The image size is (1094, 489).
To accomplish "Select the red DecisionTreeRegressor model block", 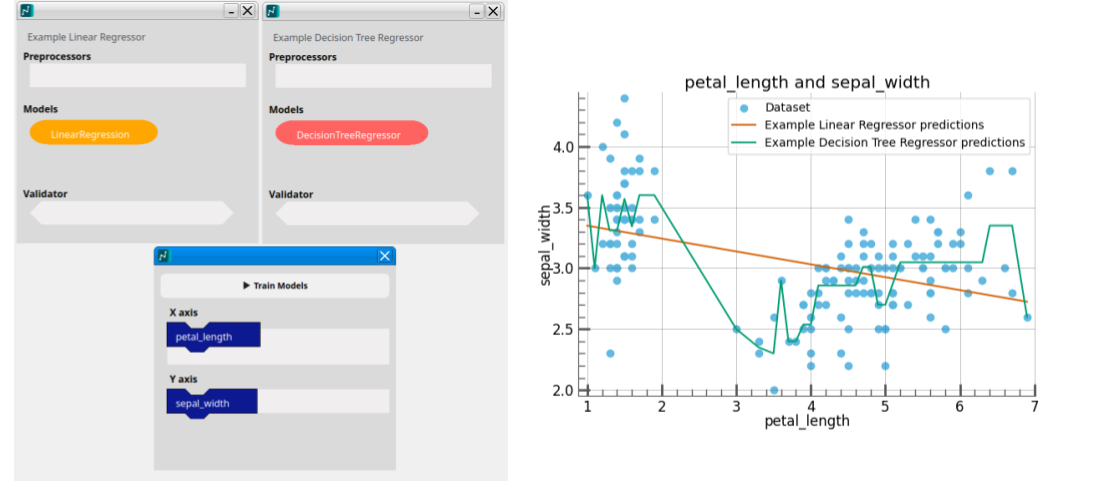I will (x=352, y=133).
